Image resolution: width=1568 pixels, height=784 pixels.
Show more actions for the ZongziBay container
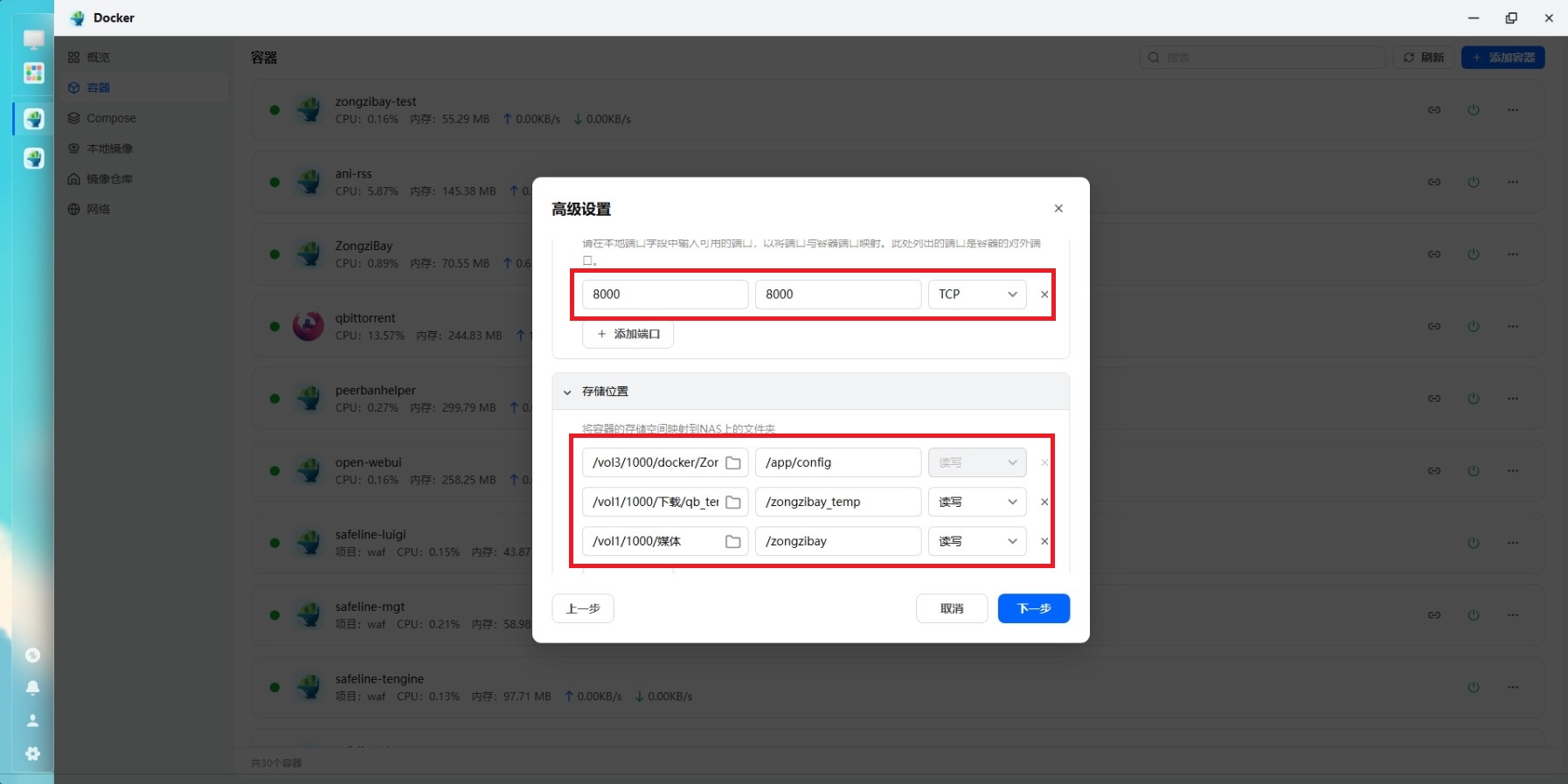pyautogui.click(x=1513, y=254)
